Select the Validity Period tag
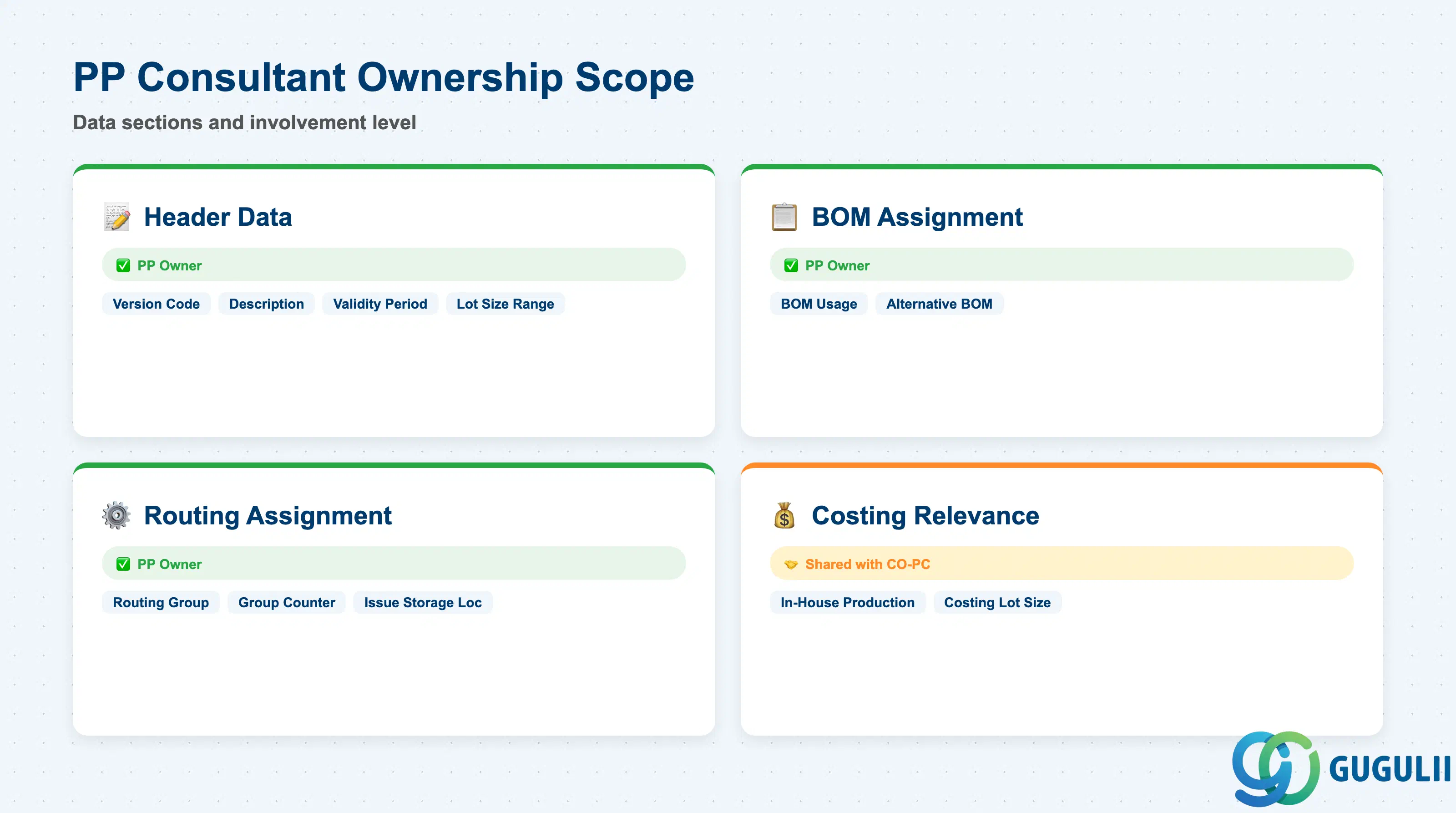The height and width of the screenshot is (813, 1456). pos(380,304)
